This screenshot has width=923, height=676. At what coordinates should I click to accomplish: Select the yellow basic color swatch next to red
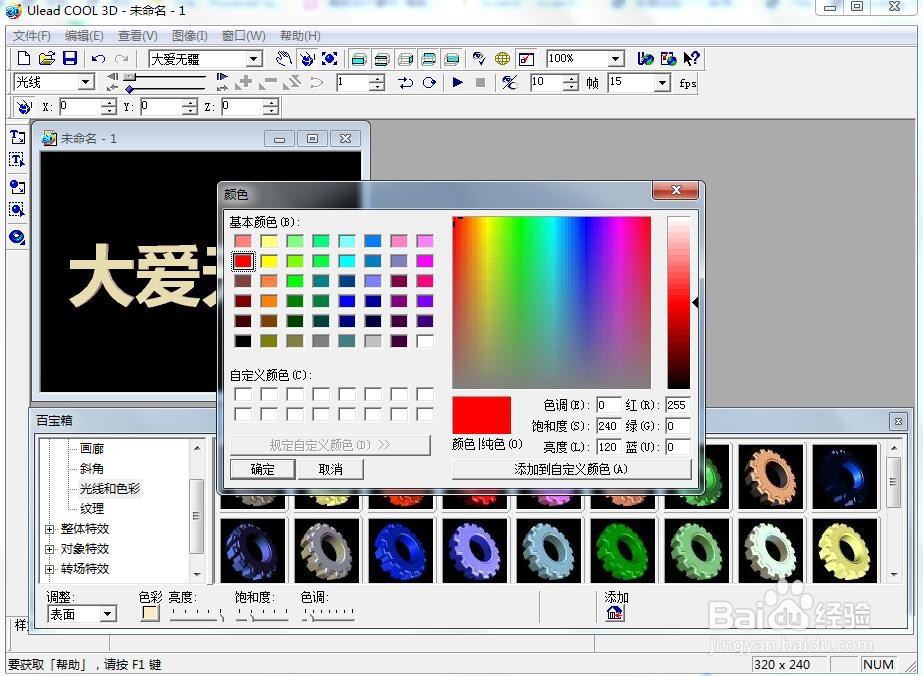tap(269, 261)
